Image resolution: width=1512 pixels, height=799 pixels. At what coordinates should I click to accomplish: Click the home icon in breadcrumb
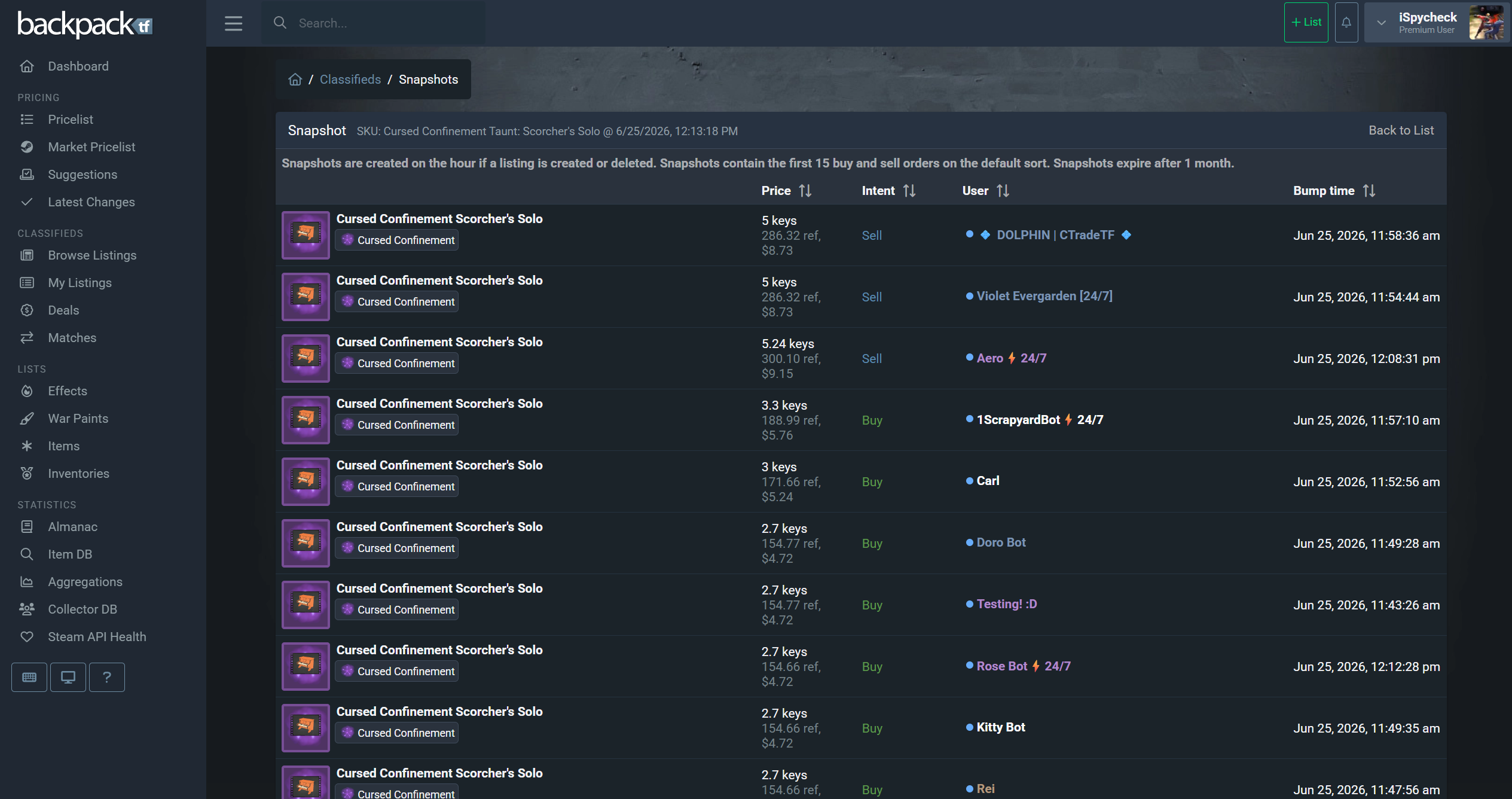pyautogui.click(x=295, y=80)
